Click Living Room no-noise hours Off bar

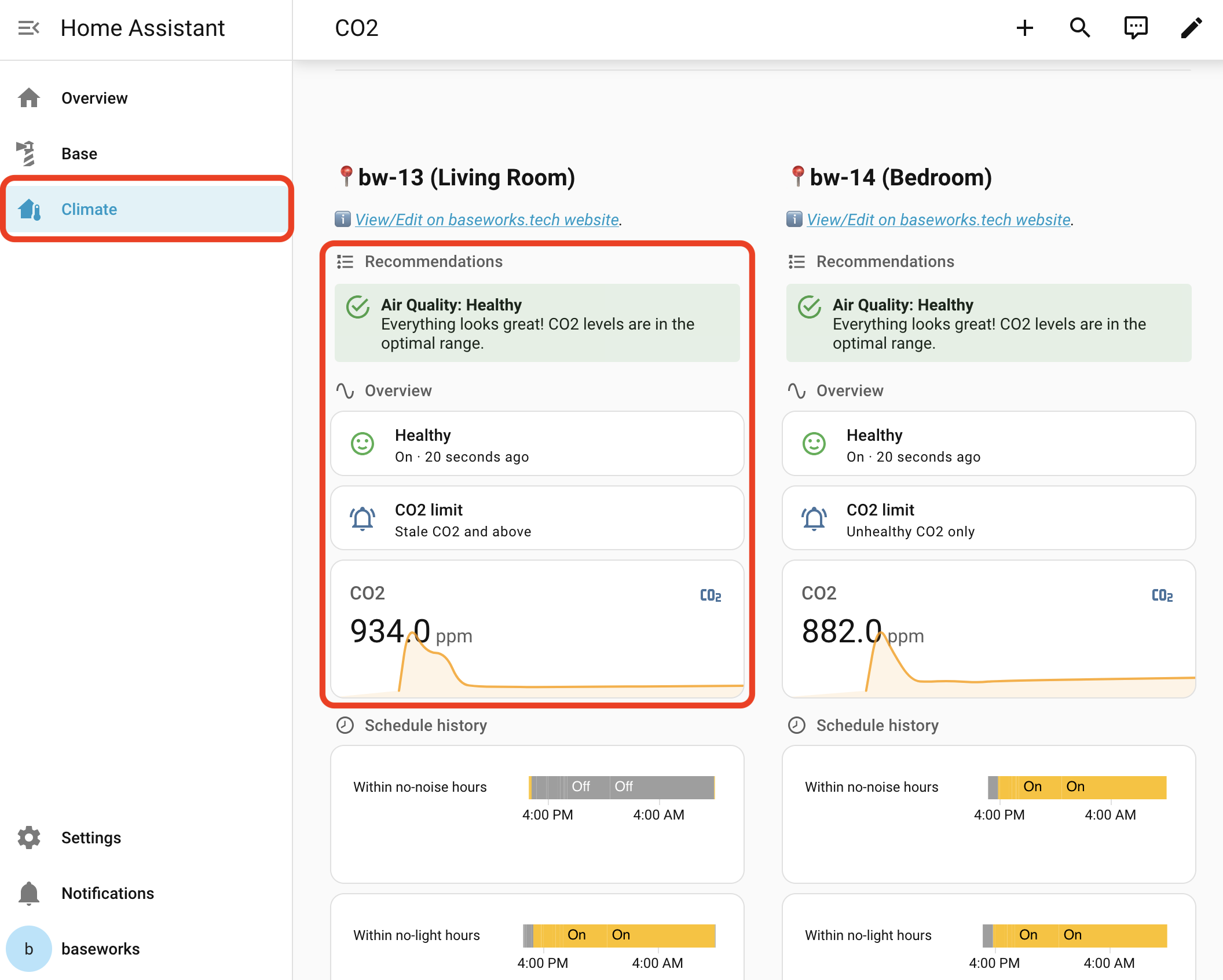622,787
